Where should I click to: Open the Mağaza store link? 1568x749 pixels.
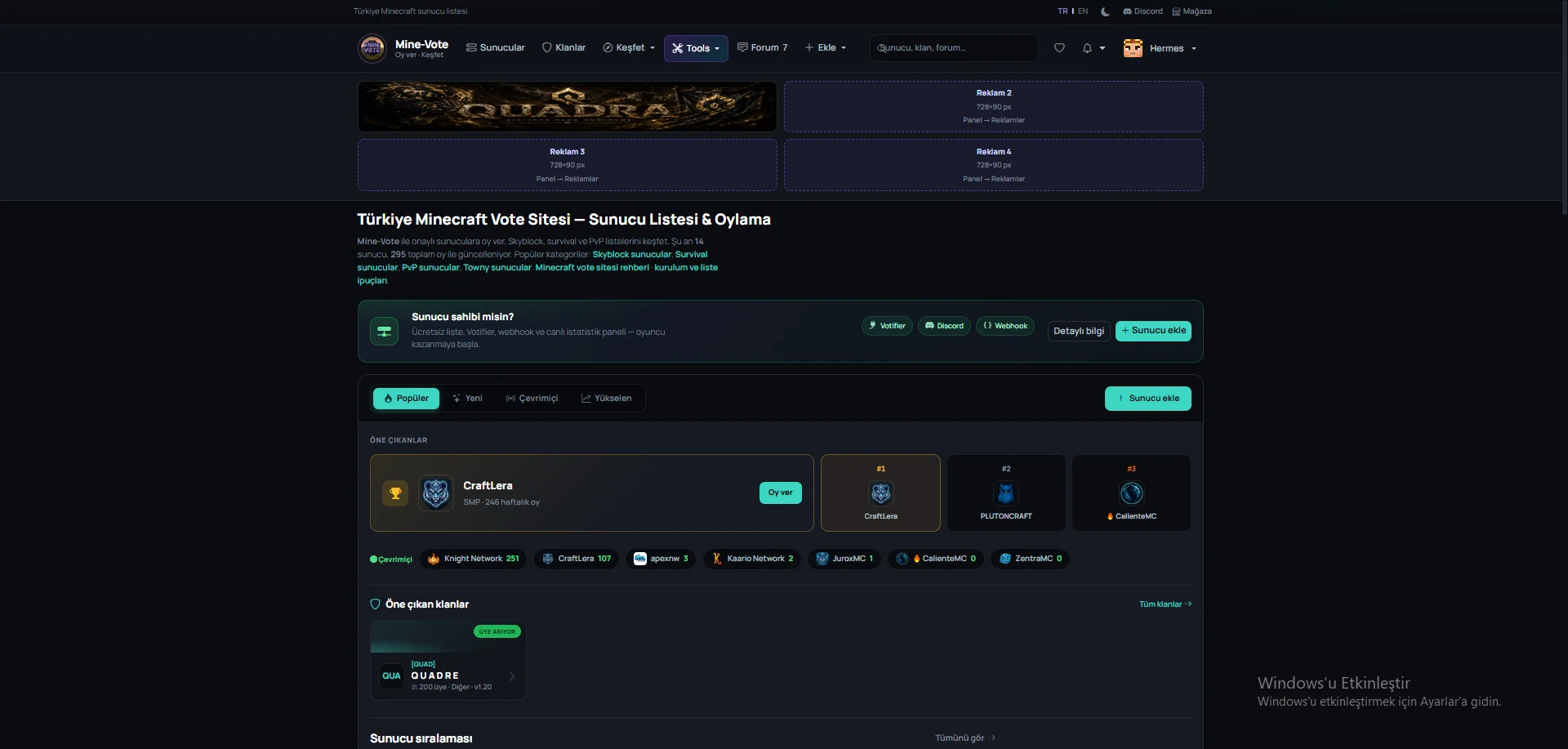1192,11
